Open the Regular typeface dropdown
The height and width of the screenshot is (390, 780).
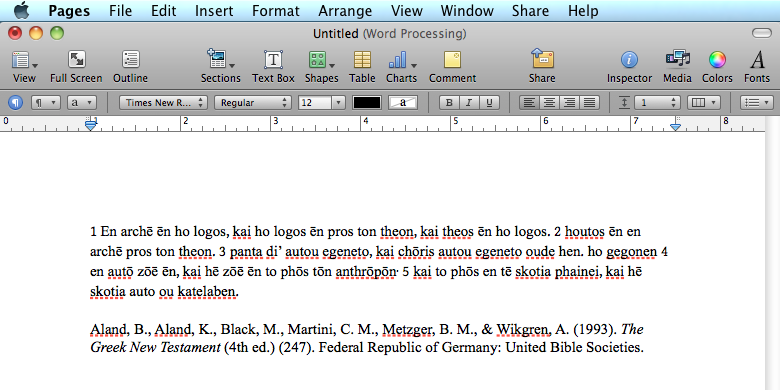(x=253, y=102)
